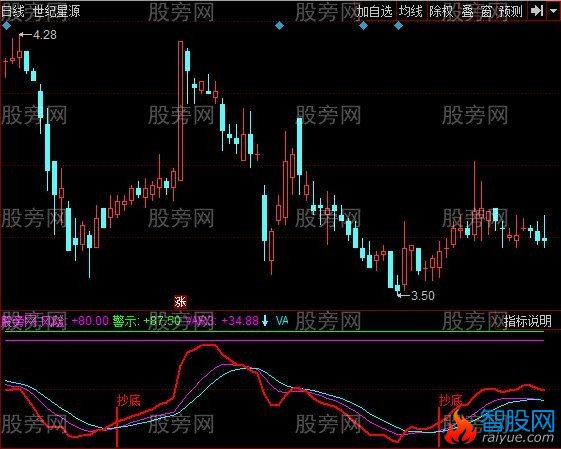Viewport: 561px width, 449px height.
Task: Click the diamond marker below 均线
Action: click(x=398, y=26)
